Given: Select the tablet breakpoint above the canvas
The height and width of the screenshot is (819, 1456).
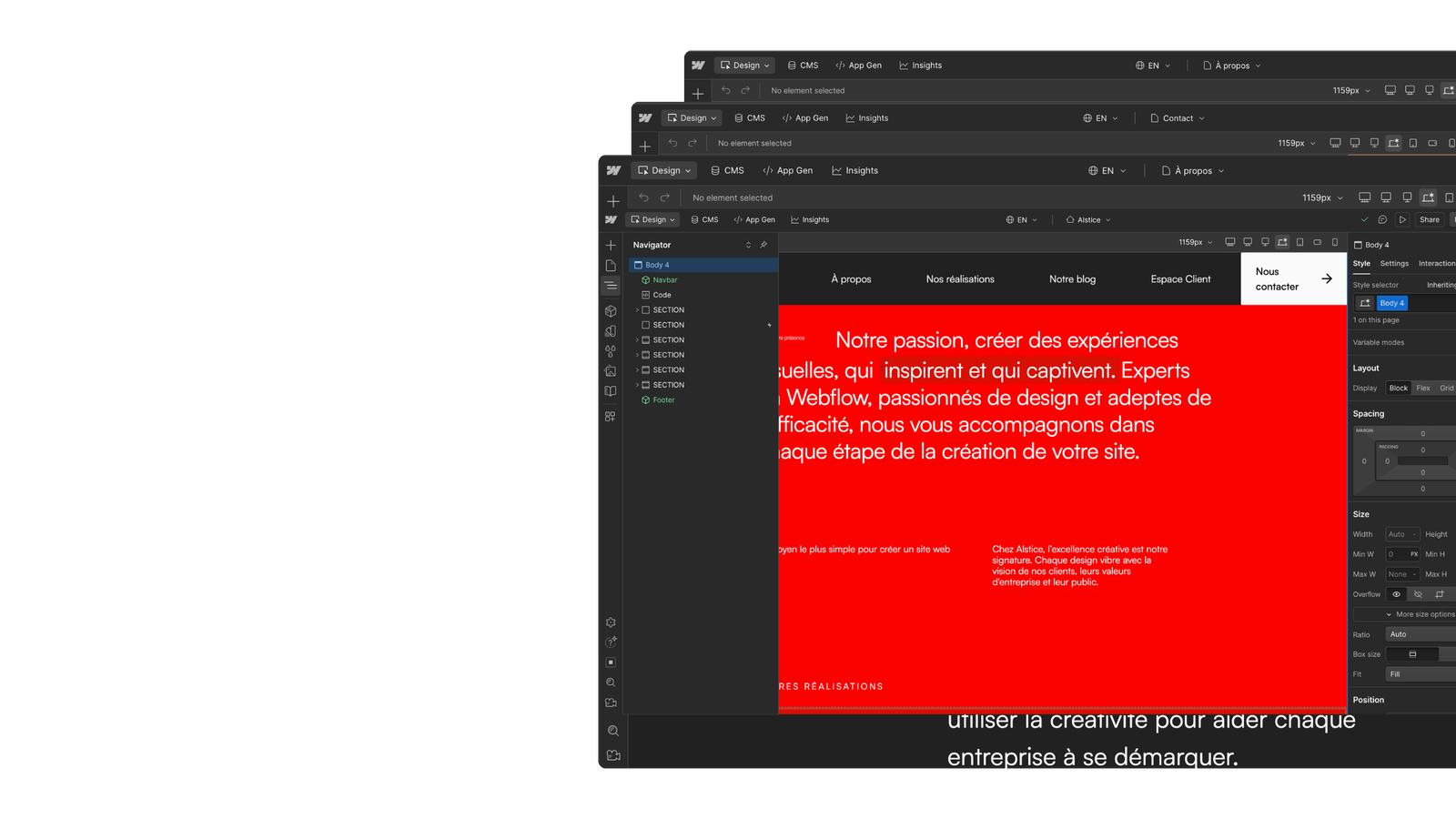Looking at the screenshot, I should [1299, 242].
